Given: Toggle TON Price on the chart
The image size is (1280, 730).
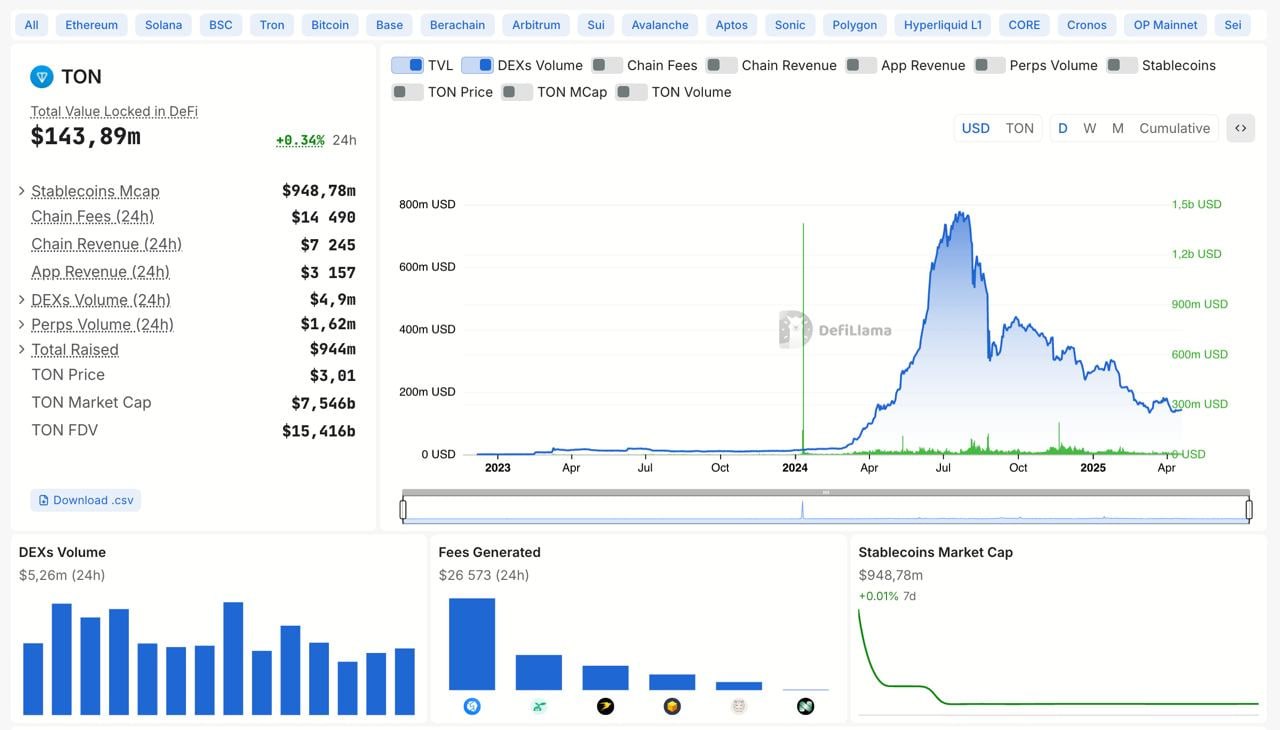Looking at the screenshot, I should (407, 92).
